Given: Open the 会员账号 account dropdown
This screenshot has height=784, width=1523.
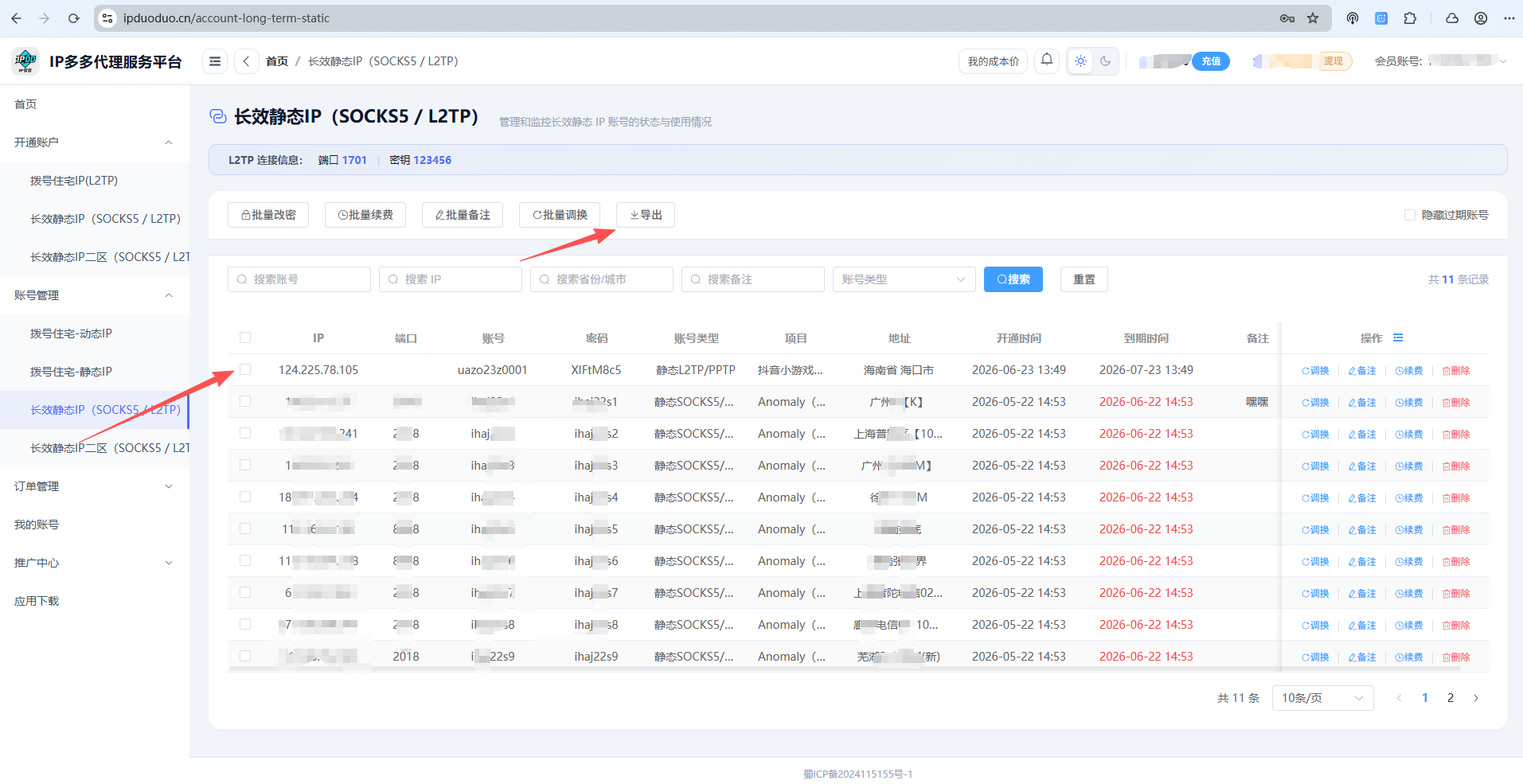Looking at the screenshot, I should coord(1440,61).
